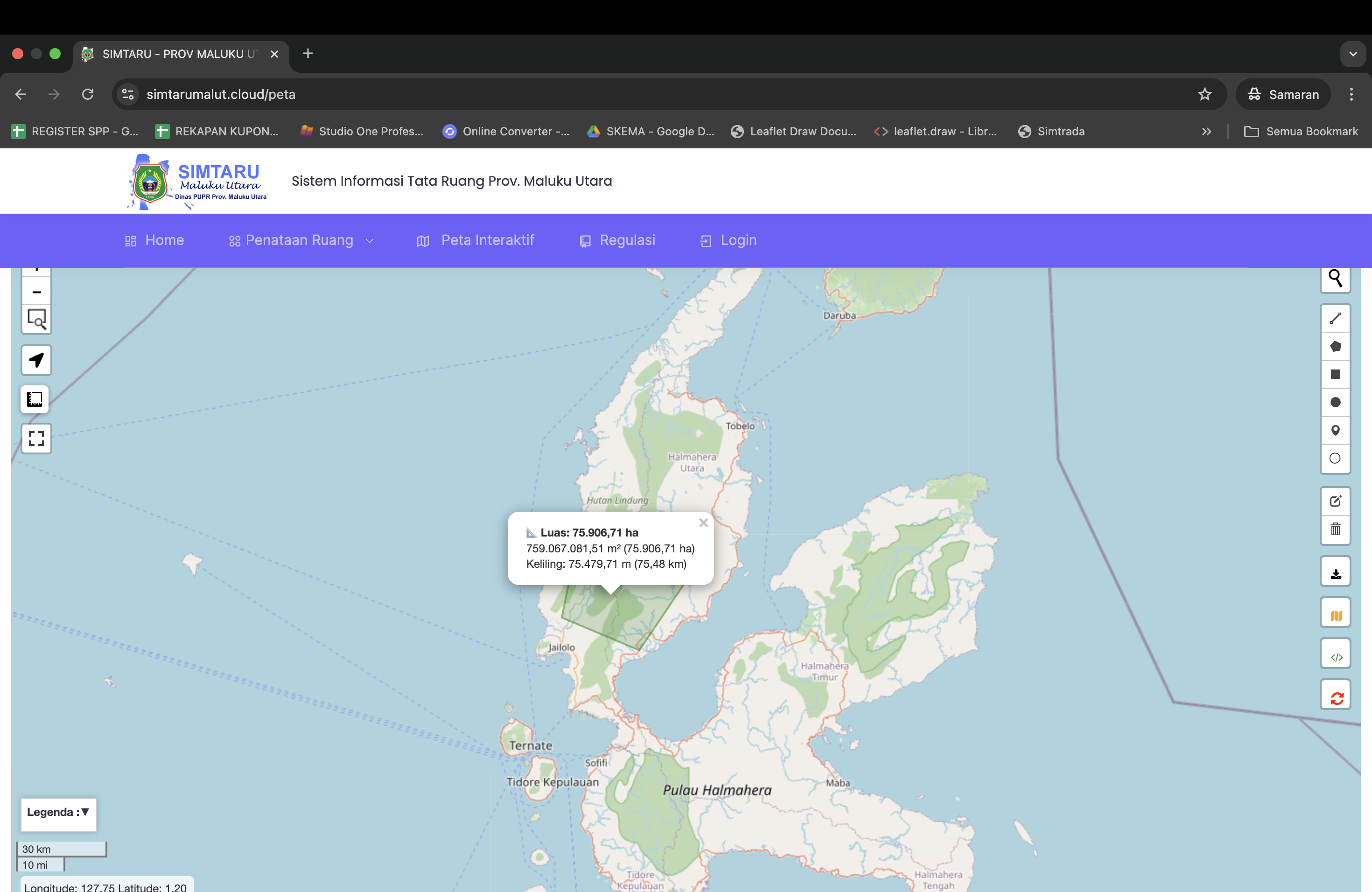Choose the place marker tool
Screen dimensions: 1372x892
[1335, 431]
